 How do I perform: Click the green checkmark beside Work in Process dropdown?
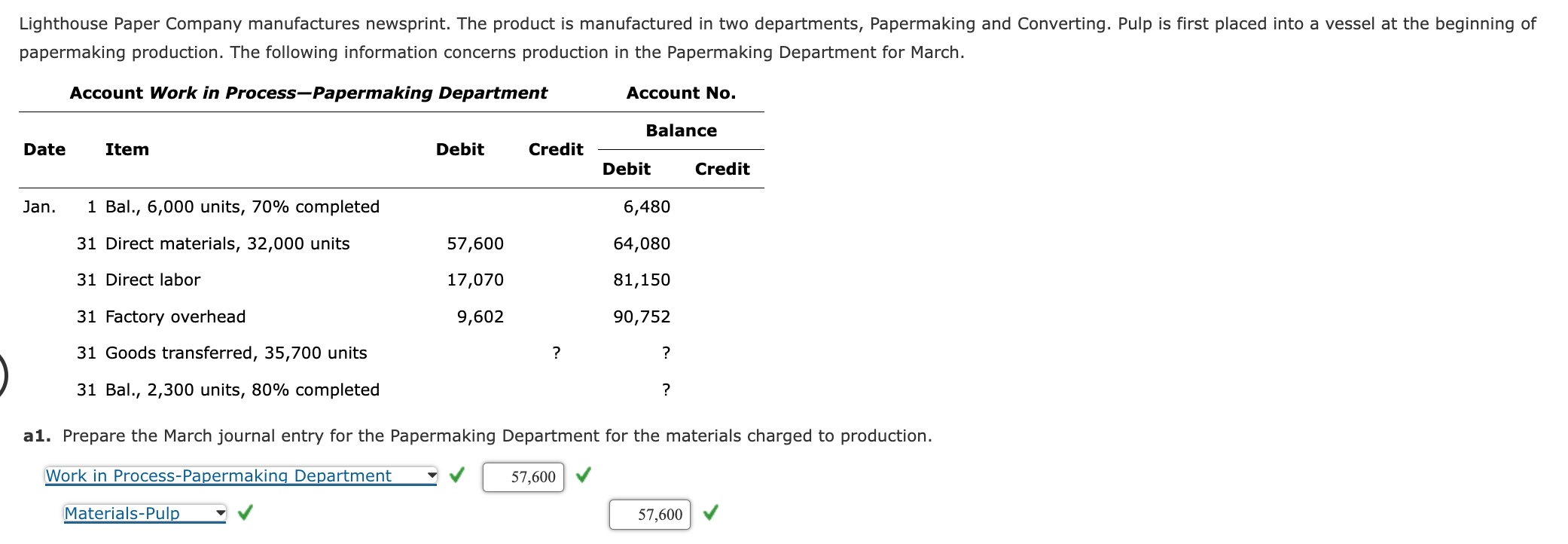click(456, 475)
